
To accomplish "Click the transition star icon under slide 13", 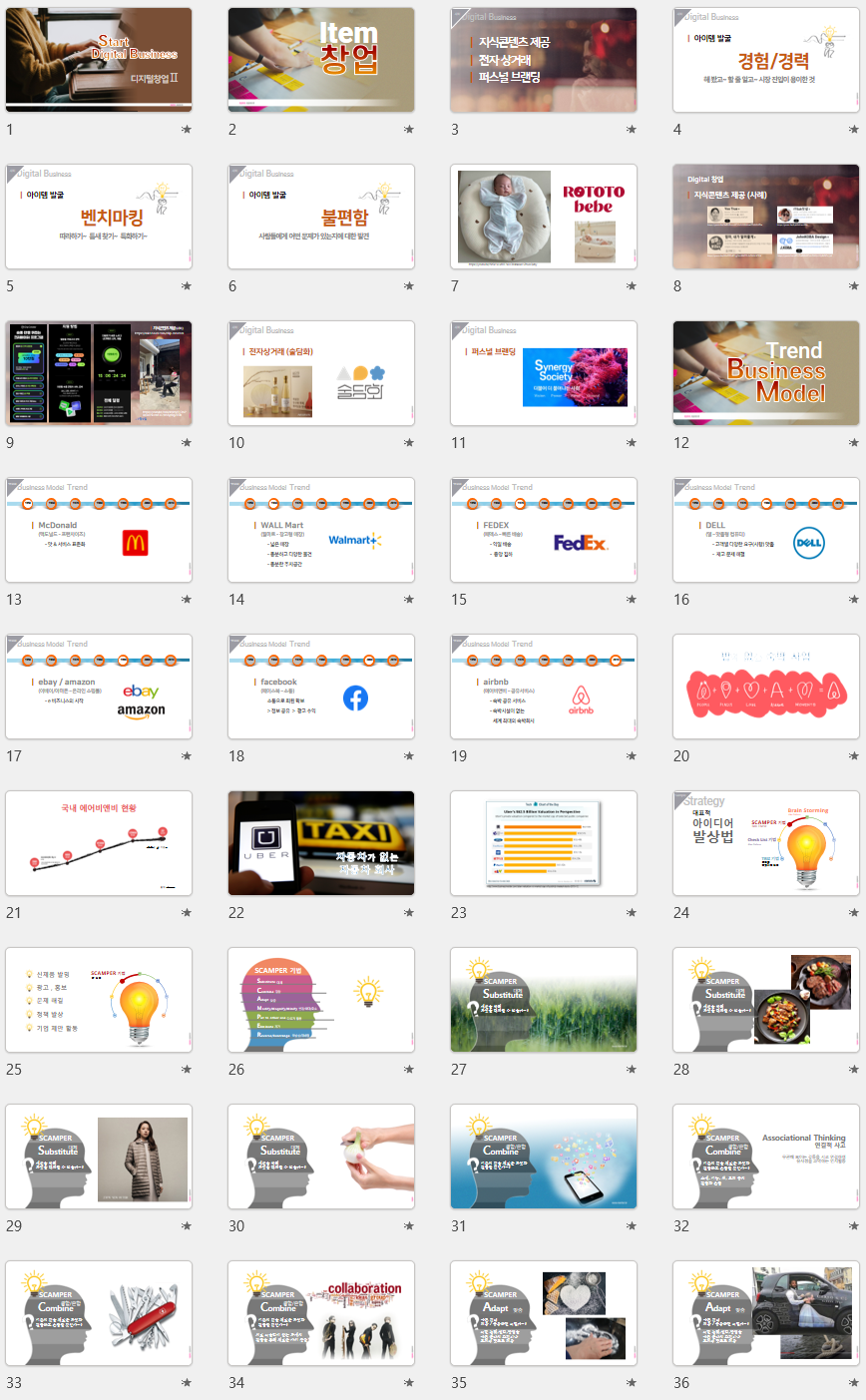I will click(186, 600).
